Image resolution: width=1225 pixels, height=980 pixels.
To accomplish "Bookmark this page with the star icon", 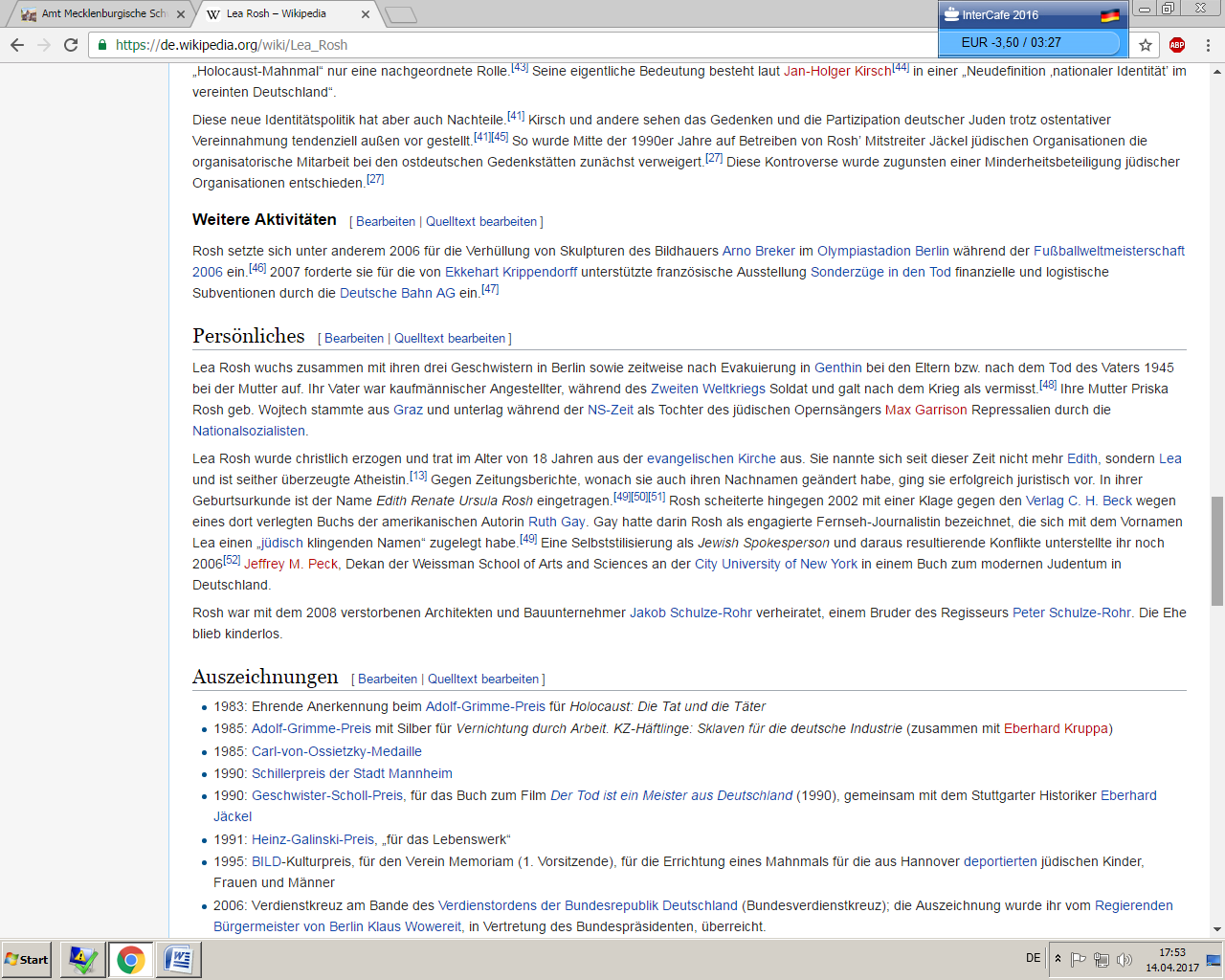I will (x=1146, y=45).
